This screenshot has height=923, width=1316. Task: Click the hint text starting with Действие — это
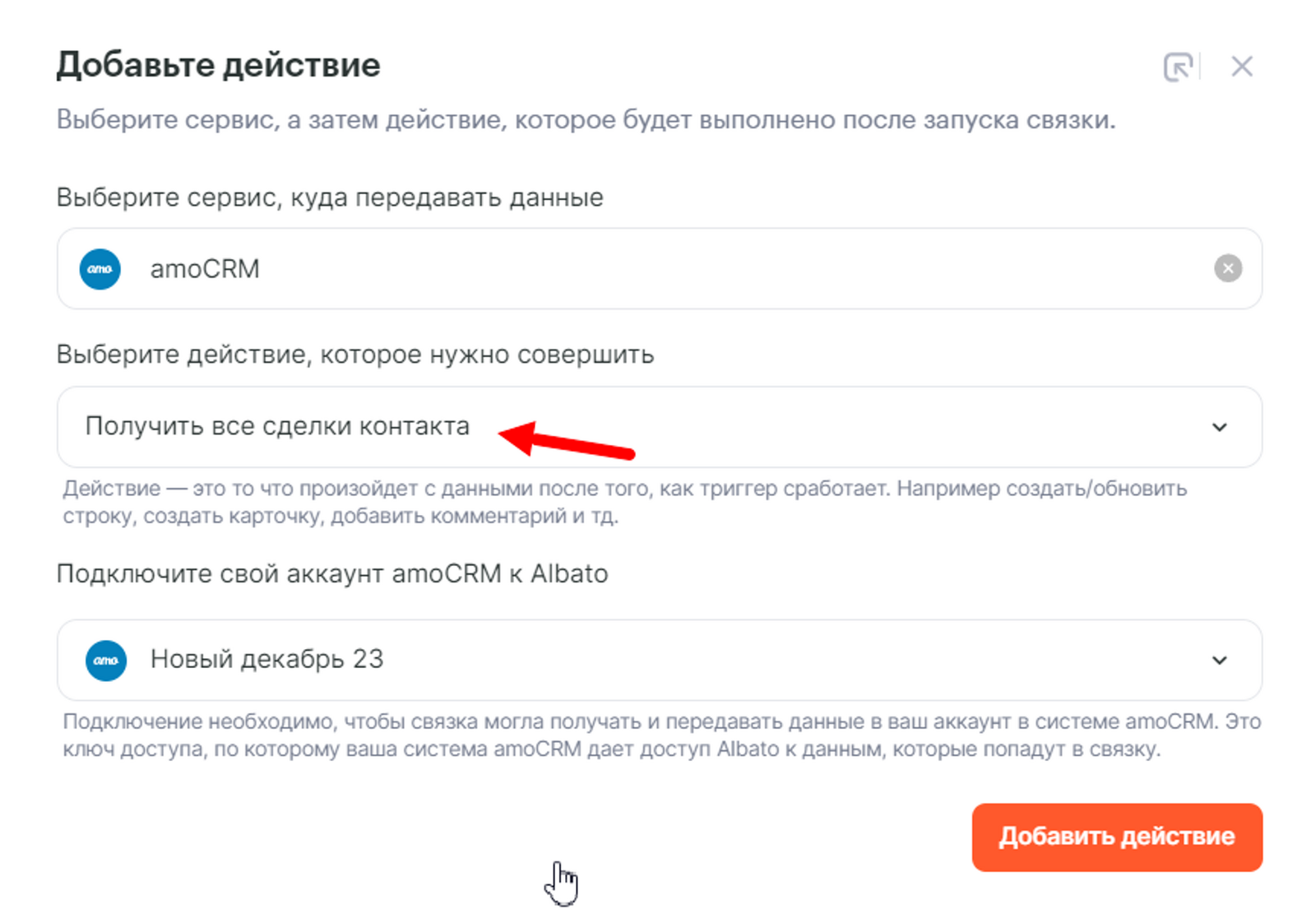[625, 502]
